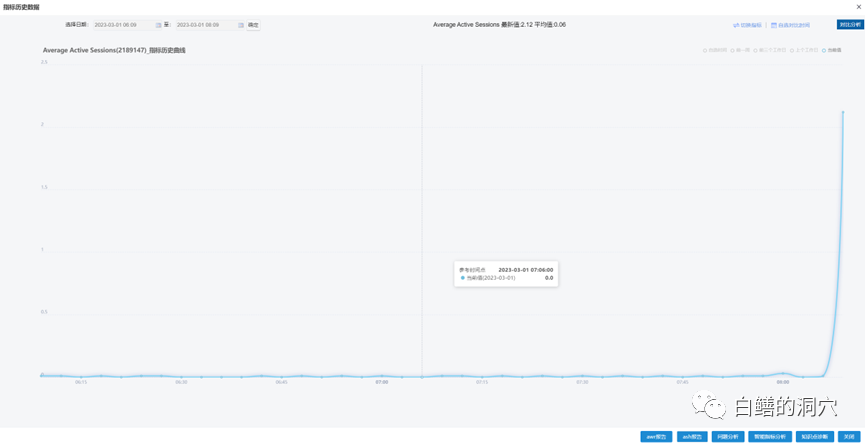This screenshot has height=444, width=865.
Task: Click the 知识点诊断 button
Action: (816, 437)
